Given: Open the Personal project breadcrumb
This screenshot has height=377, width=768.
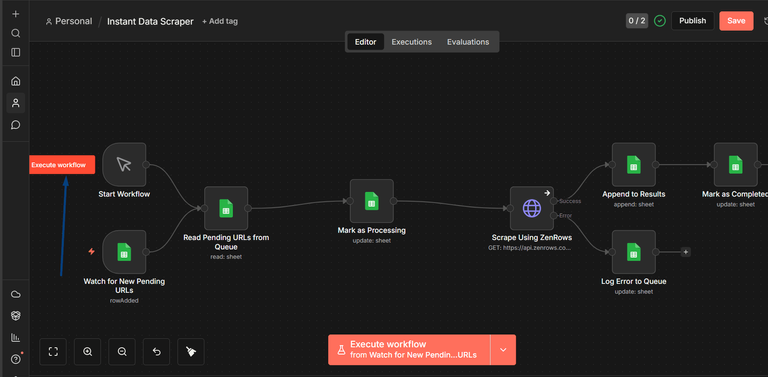Looking at the screenshot, I should [x=69, y=22].
